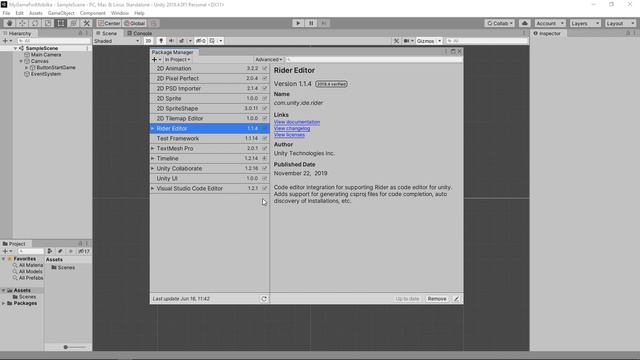Select the Scale tool
Screen dimensions: 640x360
pos(48,23)
